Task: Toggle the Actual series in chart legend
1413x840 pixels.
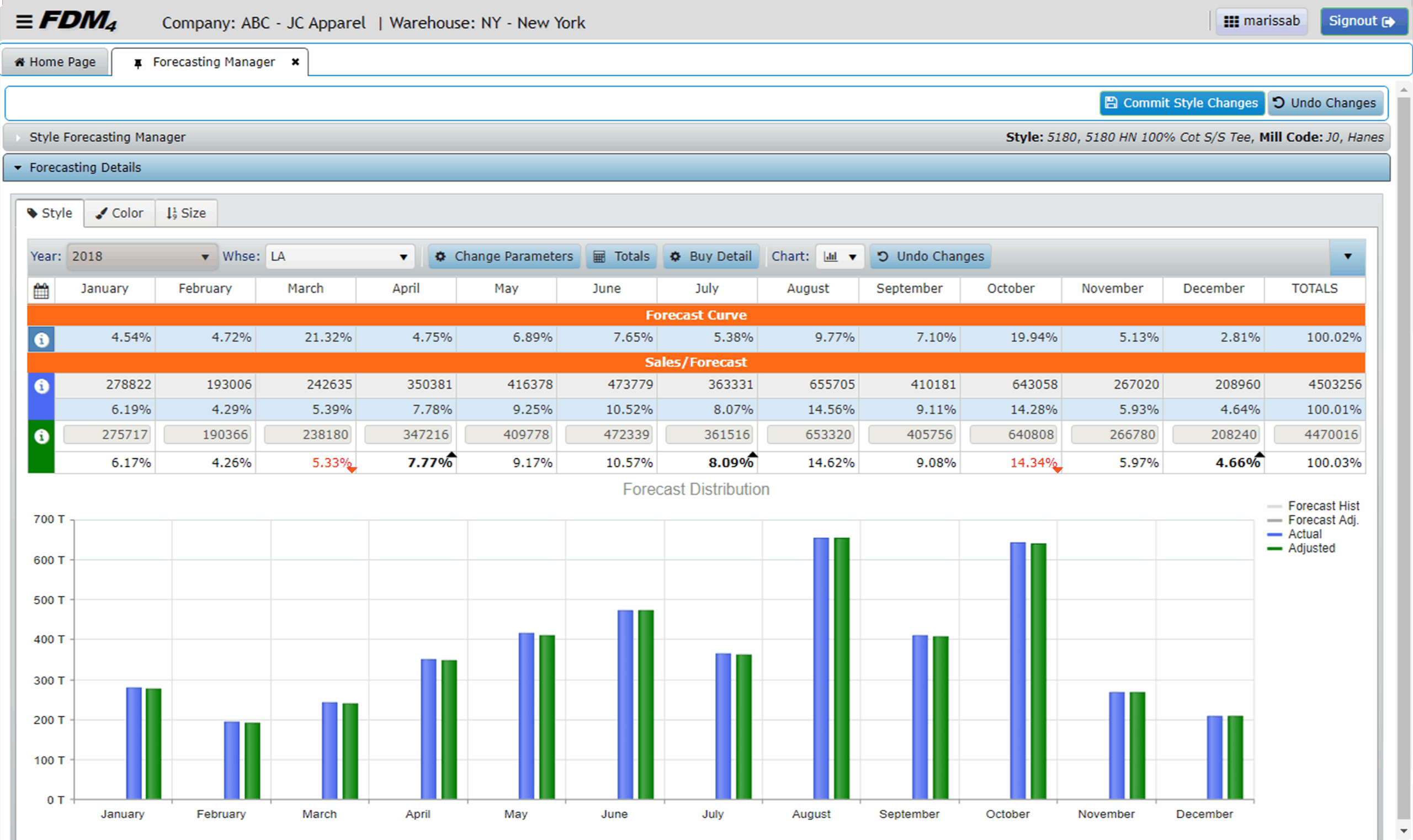Action: 1304,534
